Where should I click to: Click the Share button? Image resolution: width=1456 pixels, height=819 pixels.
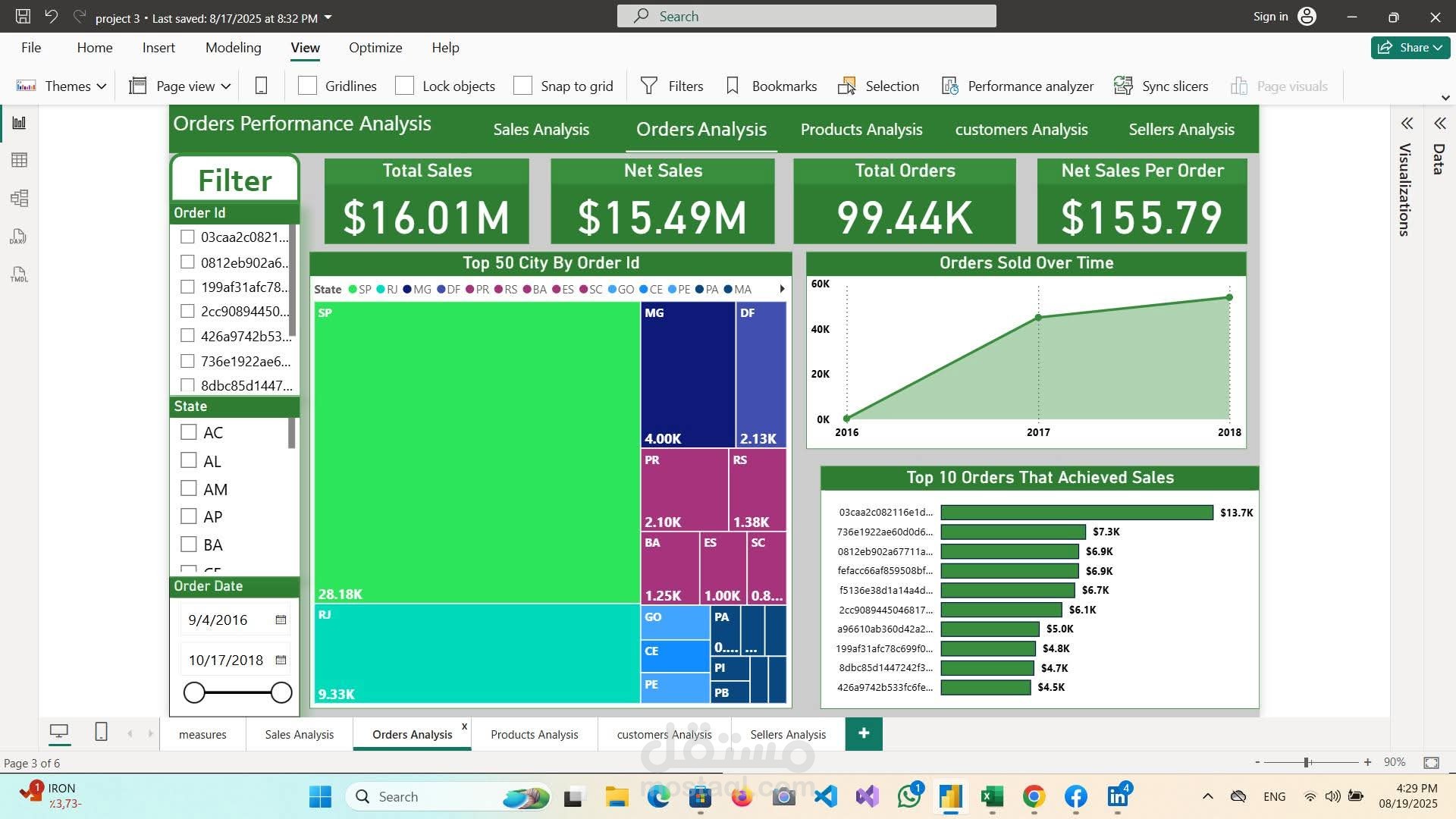tap(1410, 47)
